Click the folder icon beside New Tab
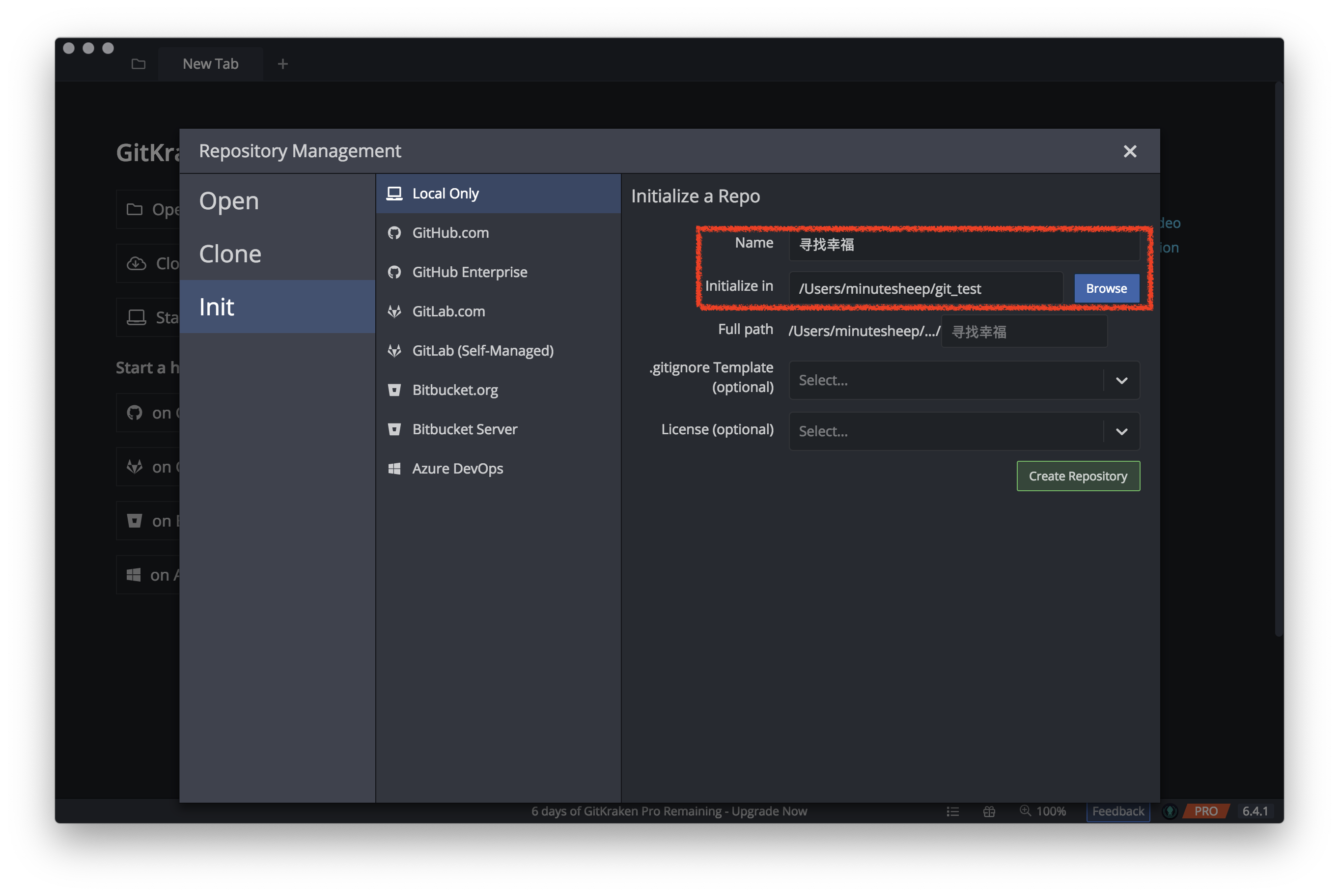 [138, 64]
